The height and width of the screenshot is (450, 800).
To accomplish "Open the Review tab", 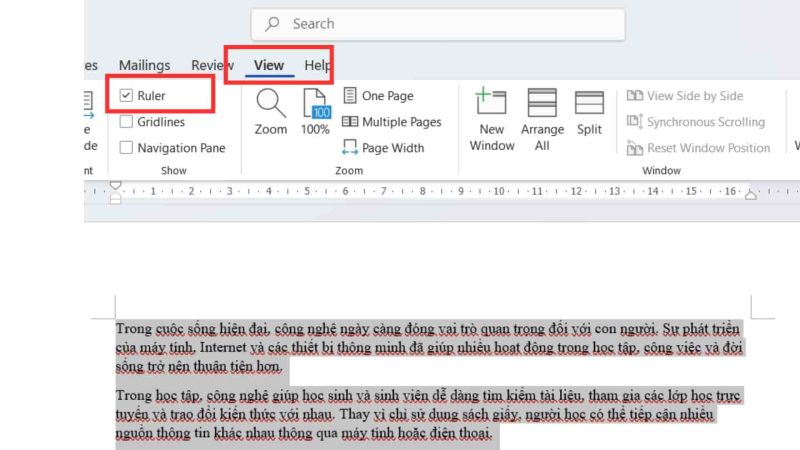I will click(x=212, y=65).
